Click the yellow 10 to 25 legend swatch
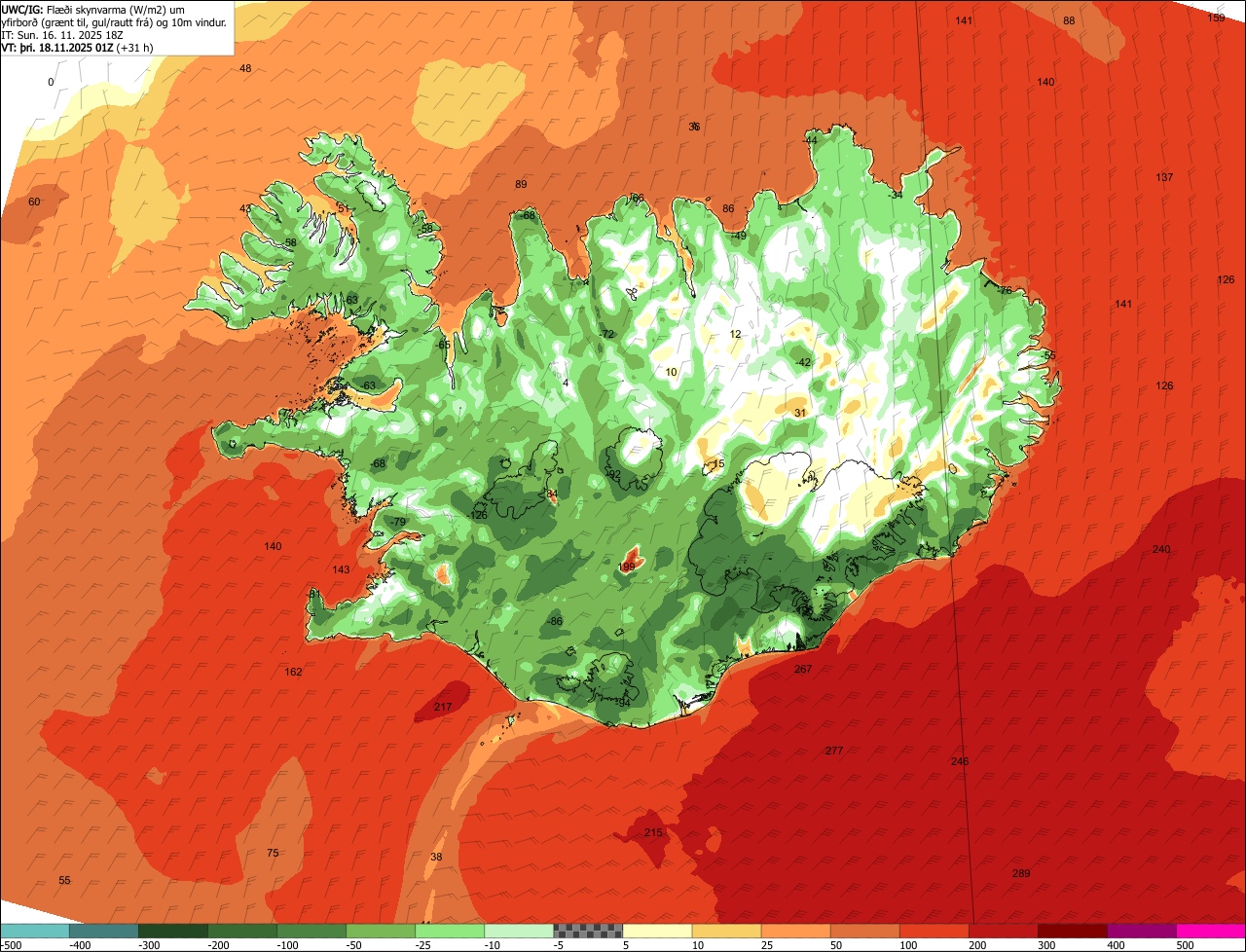 [x=726, y=931]
